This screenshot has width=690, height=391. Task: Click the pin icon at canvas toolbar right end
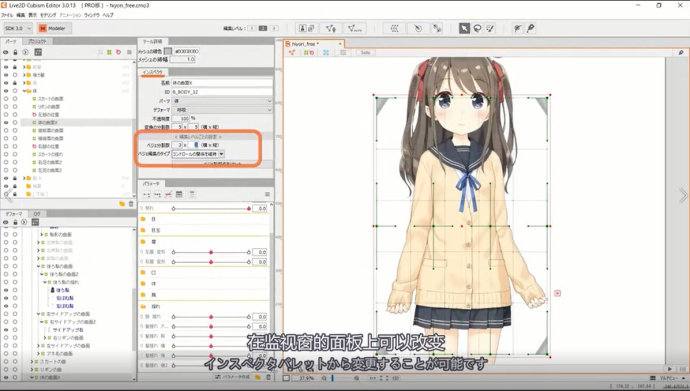[681, 52]
